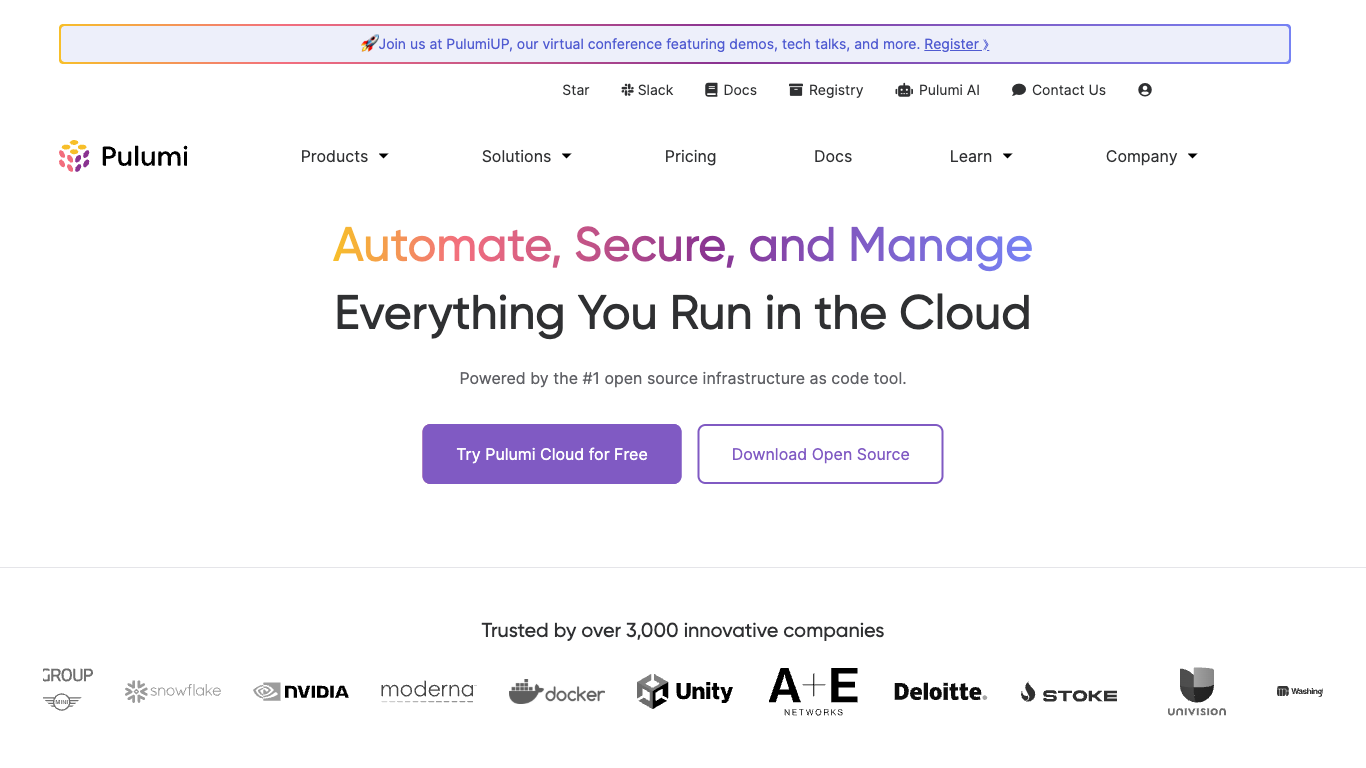The height and width of the screenshot is (768, 1366).
Task: Expand the Solutions dropdown menu
Action: [527, 156]
